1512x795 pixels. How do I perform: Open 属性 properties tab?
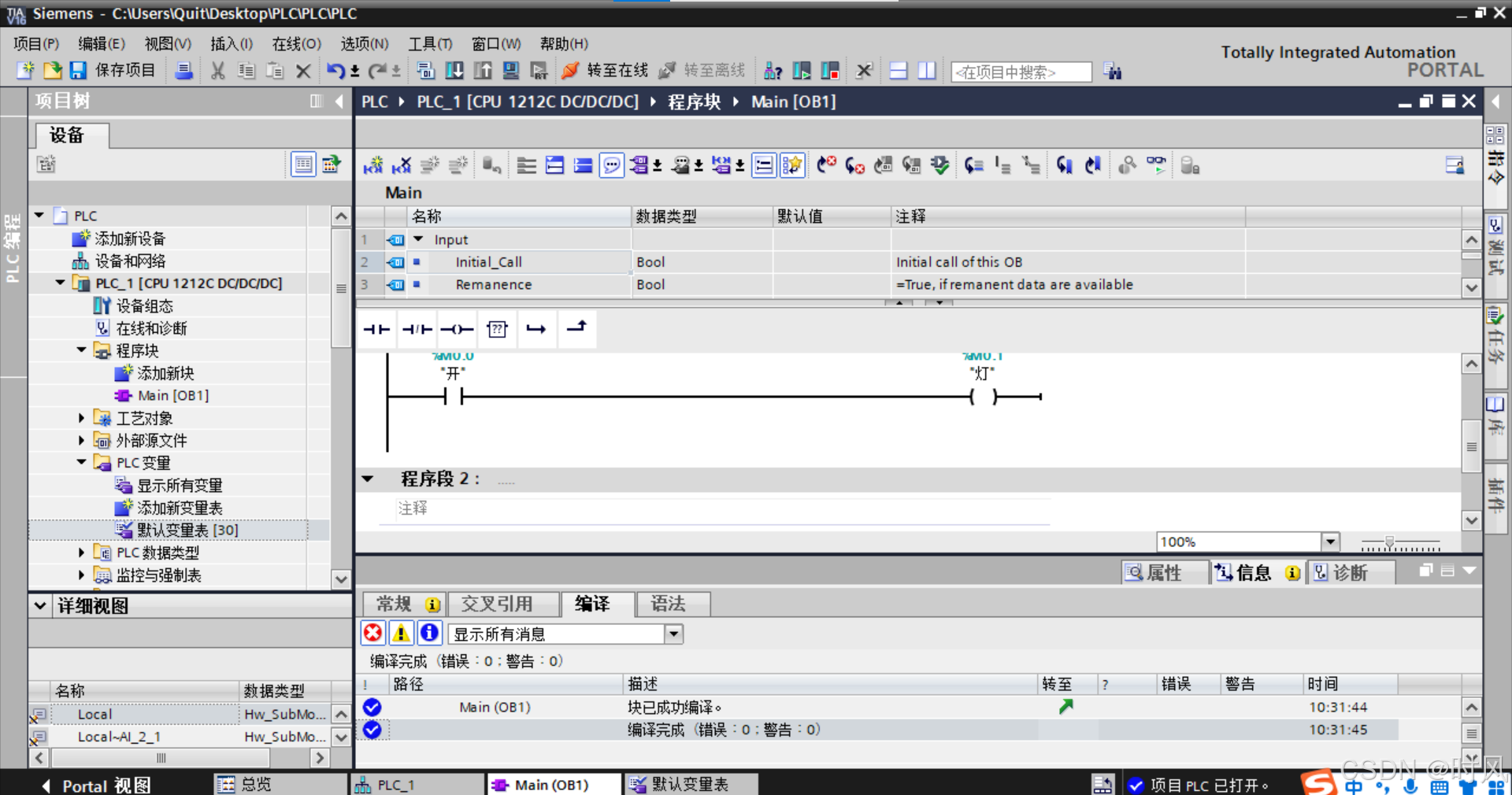point(1164,572)
